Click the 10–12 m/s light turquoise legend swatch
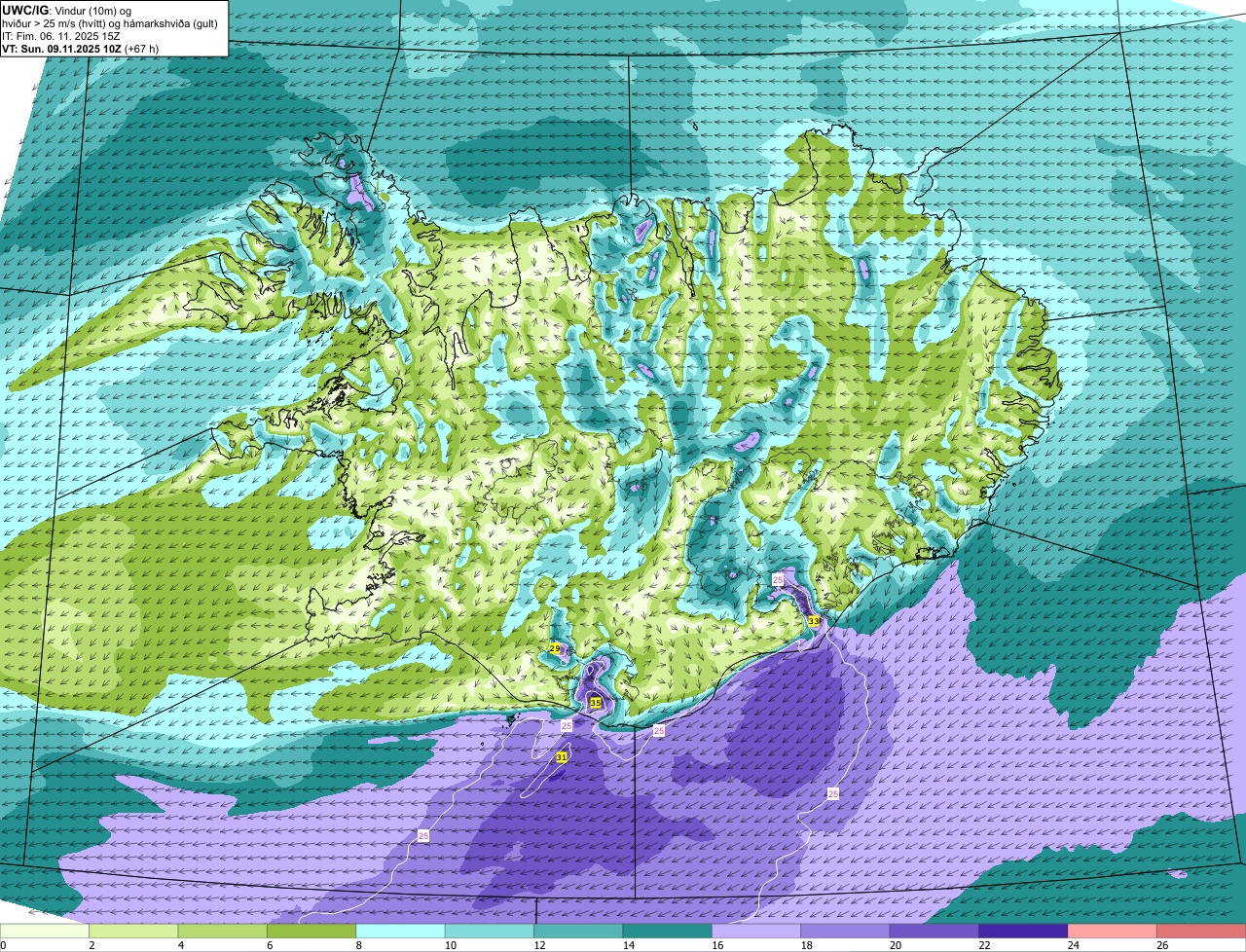 tap(490, 931)
